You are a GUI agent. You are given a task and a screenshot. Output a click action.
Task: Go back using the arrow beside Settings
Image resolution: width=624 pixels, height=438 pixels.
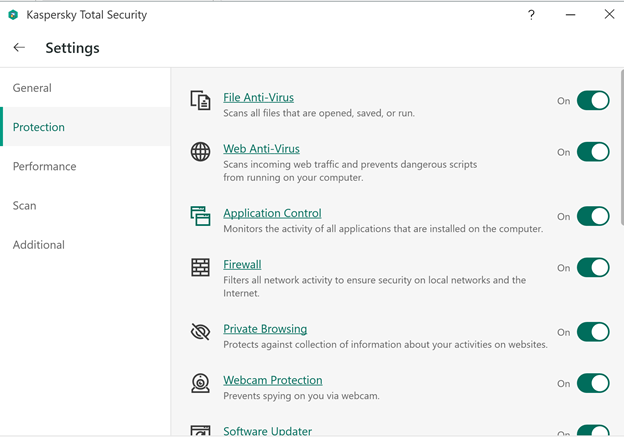[19, 48]
